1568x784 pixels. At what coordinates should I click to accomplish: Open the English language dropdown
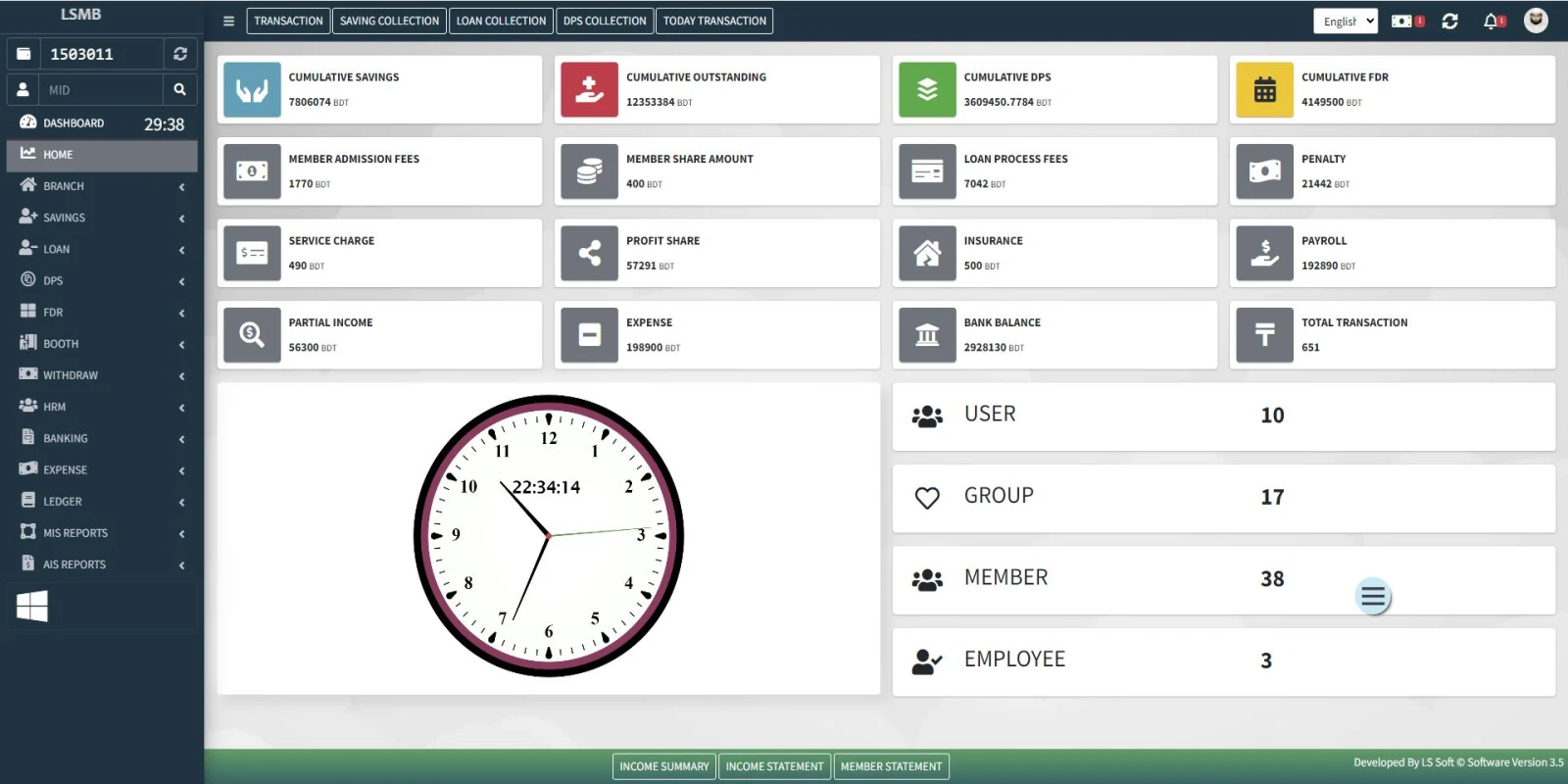tap(1346, 21)
